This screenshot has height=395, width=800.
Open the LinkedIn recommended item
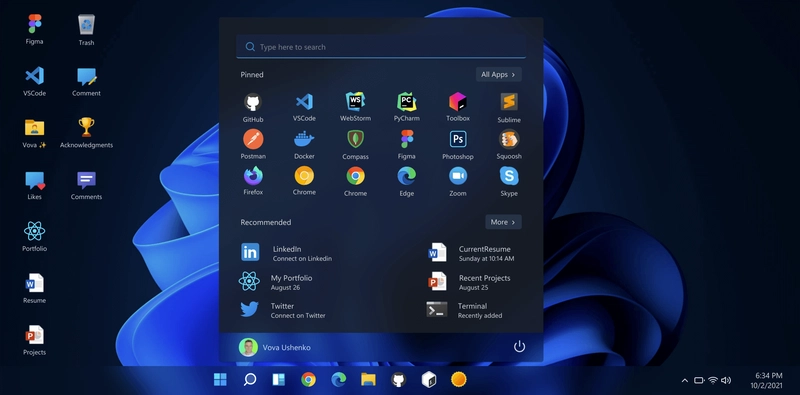point(287,253)
